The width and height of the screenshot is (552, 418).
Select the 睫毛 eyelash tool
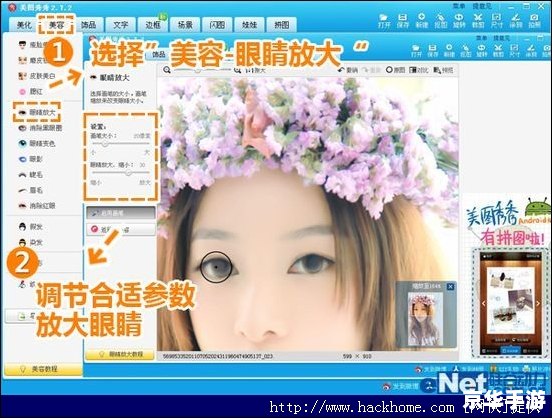pyautogui.click(x=31, y=175)
